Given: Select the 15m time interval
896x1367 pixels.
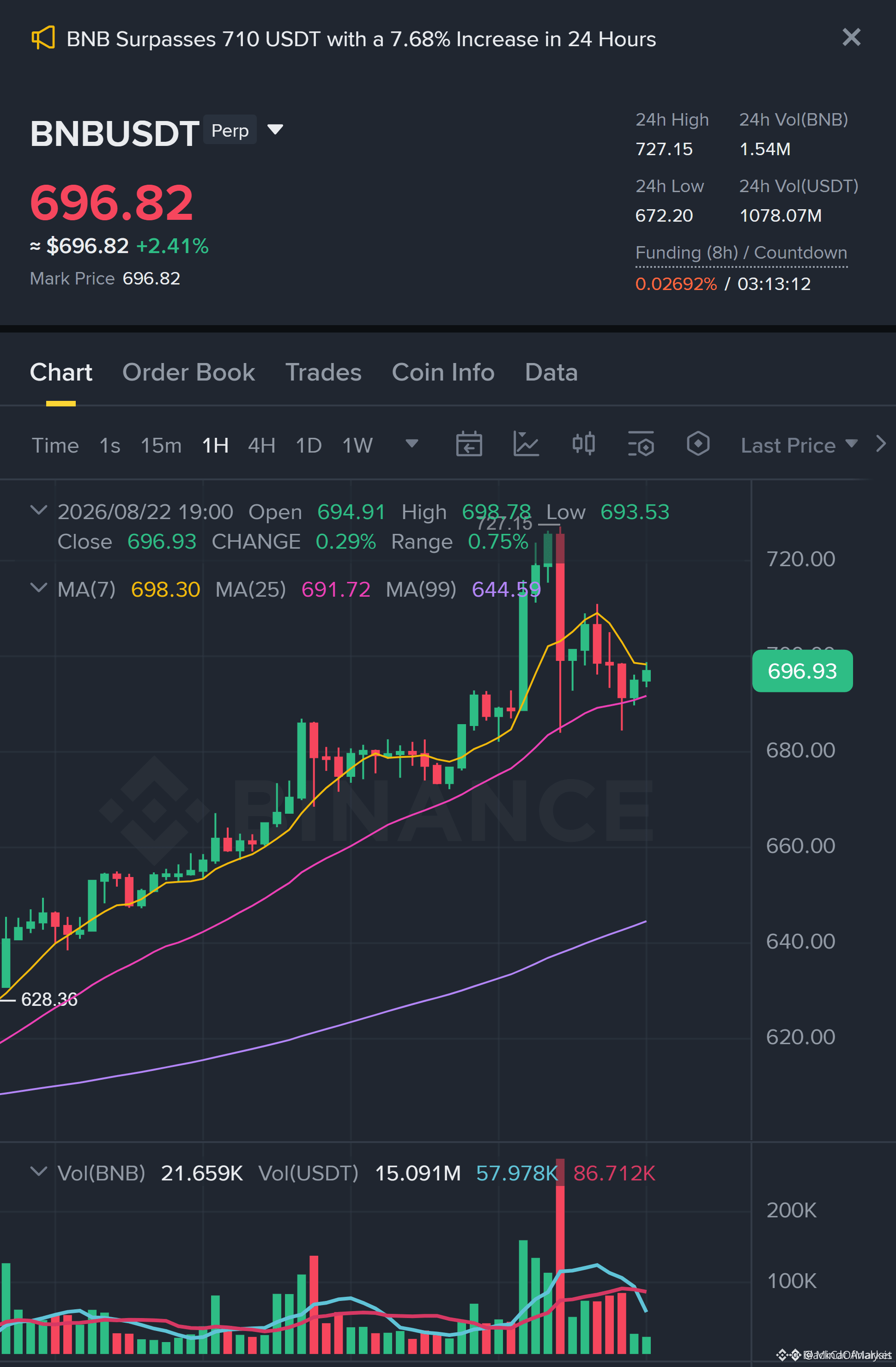Looking at the screenshot, I should point(161,445).
